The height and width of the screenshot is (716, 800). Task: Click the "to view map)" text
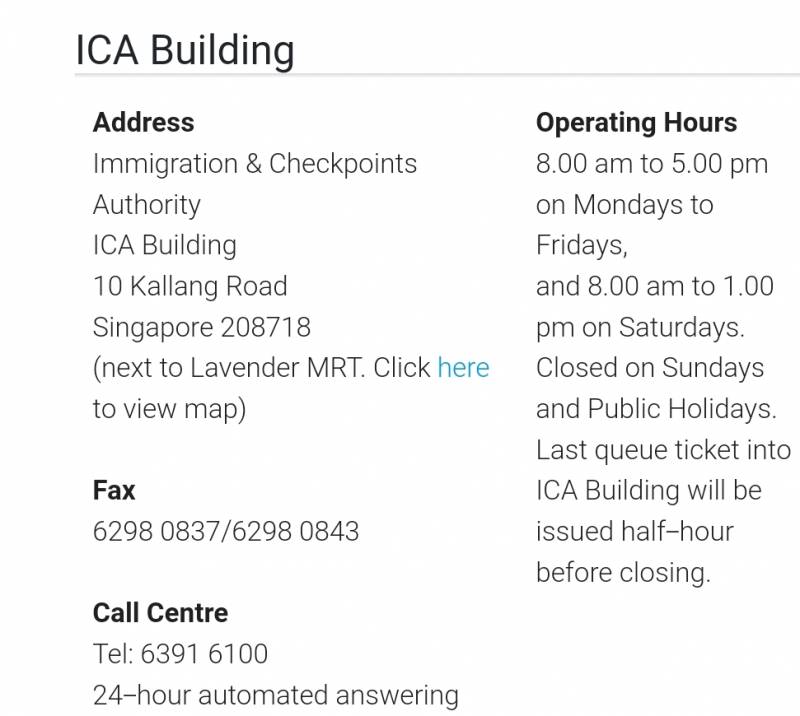[169, 409]
